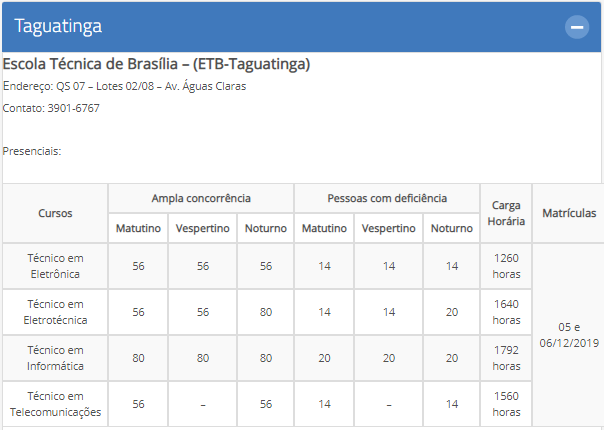604x430 pixels.
Task: Click the Matrículas column header
Action: coord(569,213)
